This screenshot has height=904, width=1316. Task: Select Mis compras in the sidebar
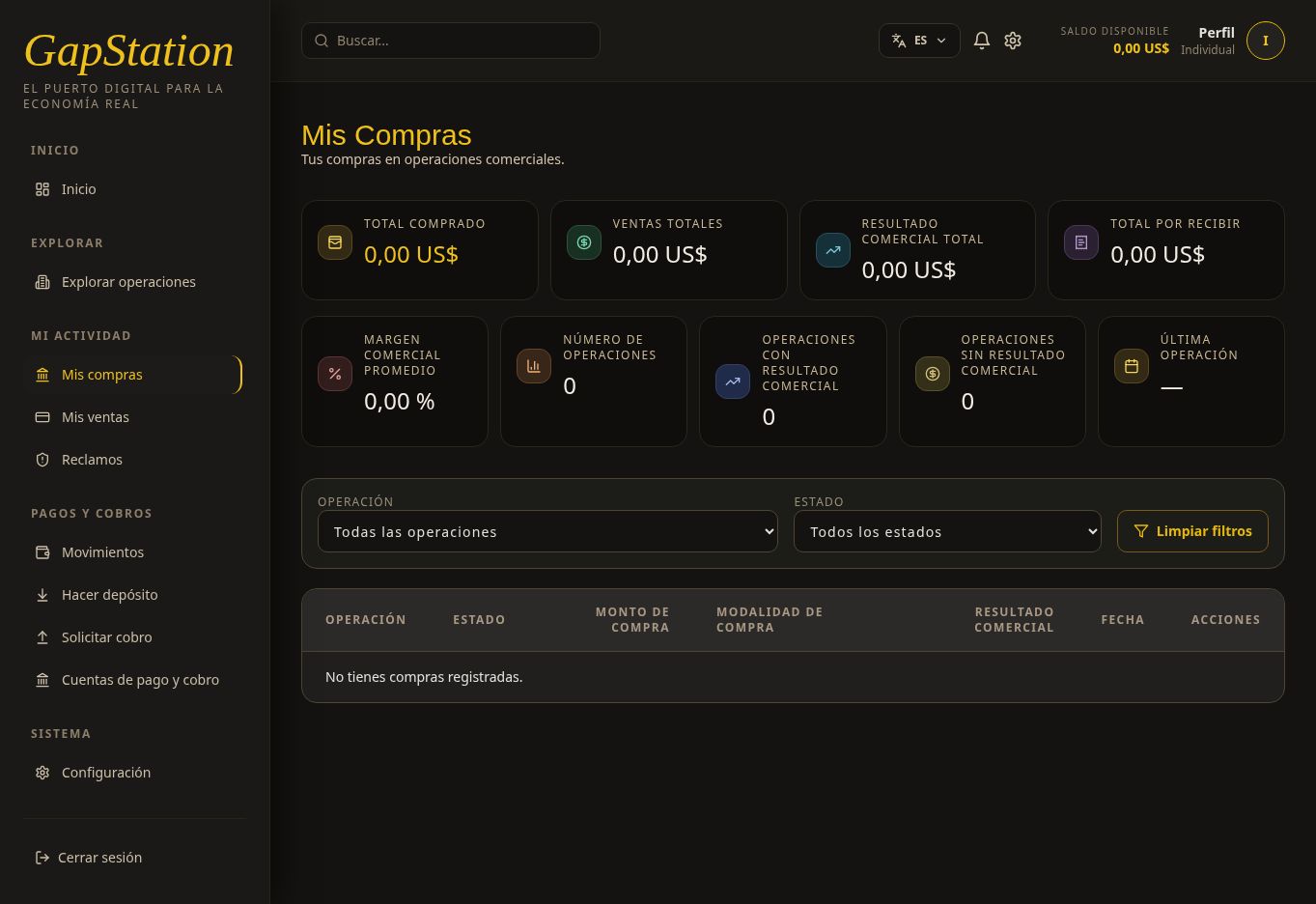[x=134, y=375]
